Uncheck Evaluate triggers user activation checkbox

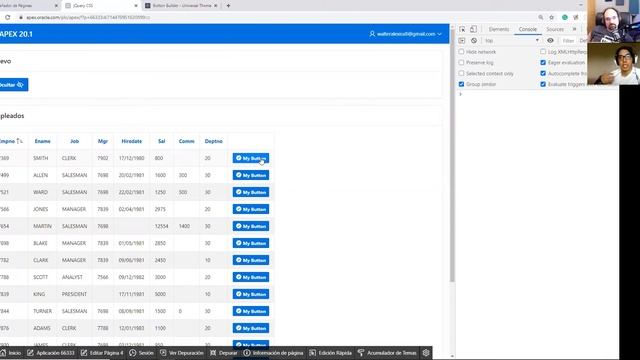click(543, 84)
